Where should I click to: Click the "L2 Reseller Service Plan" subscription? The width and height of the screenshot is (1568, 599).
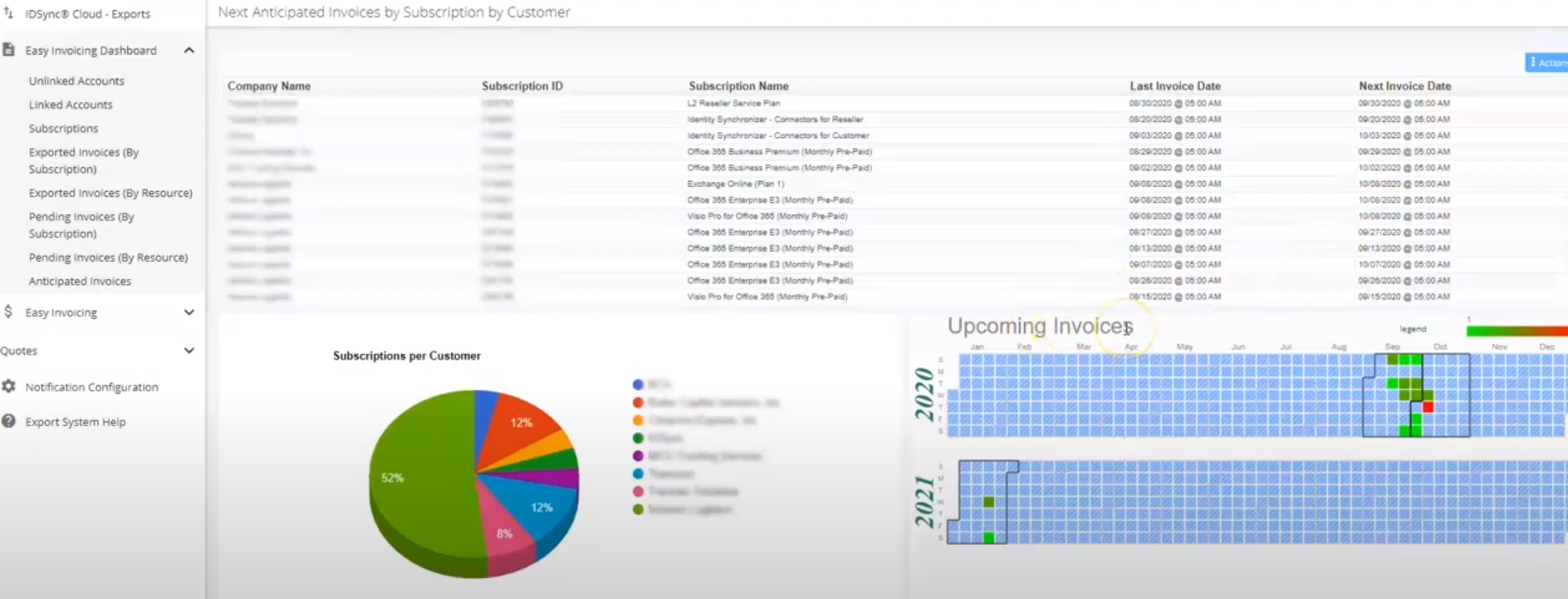[733, 103]
